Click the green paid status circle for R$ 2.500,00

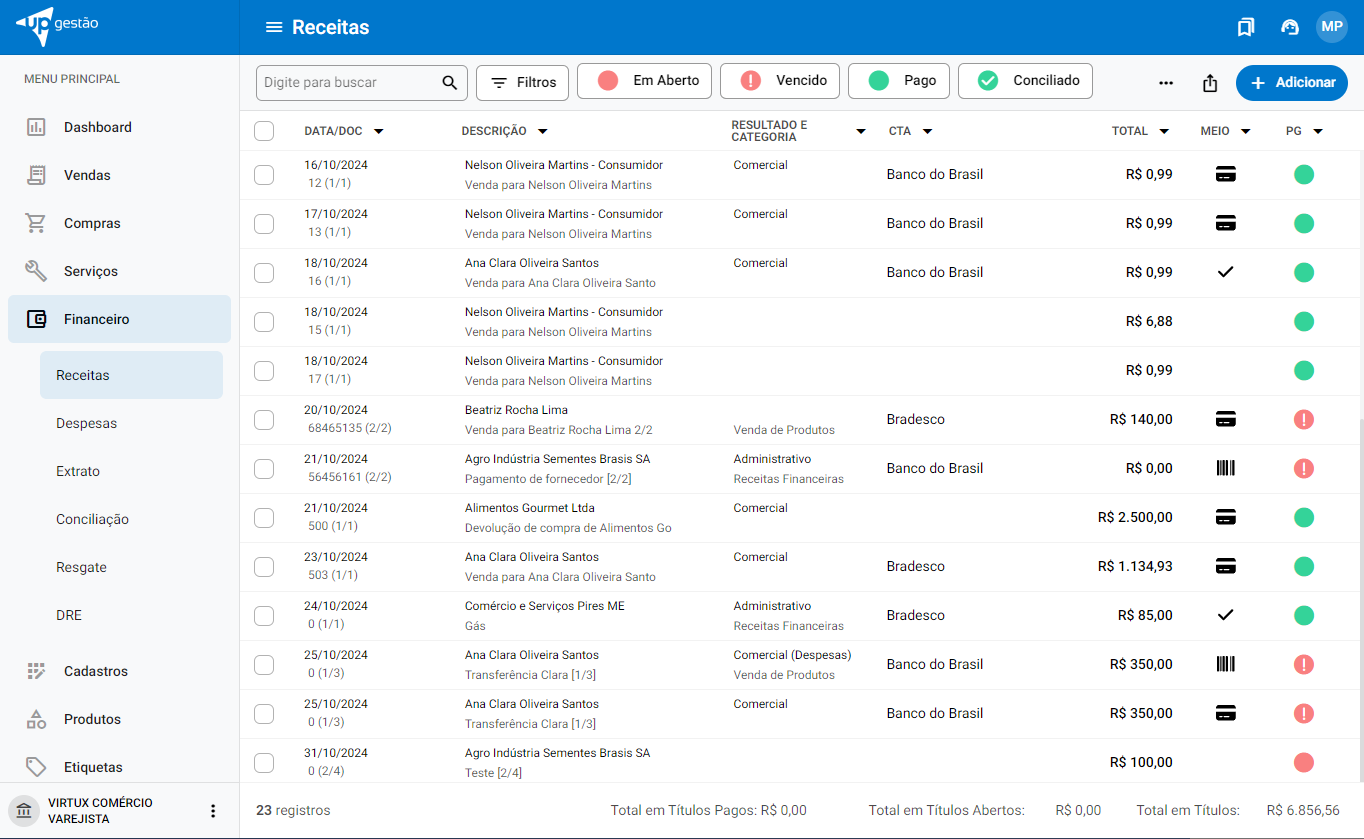tap(1303, 518)
